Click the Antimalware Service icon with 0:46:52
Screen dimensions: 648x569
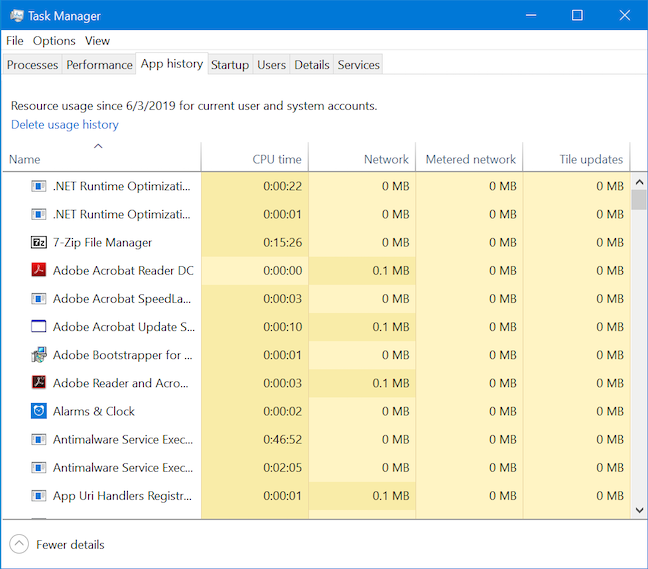click(38, 439)
